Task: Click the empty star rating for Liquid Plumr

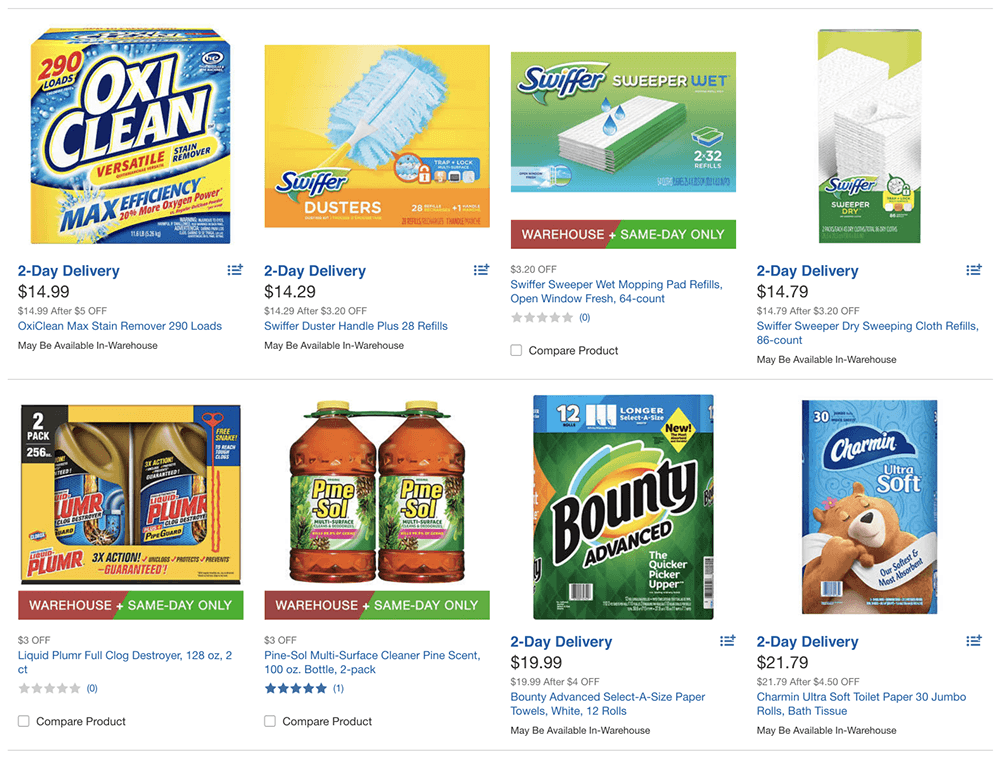Action: (49, 688)
